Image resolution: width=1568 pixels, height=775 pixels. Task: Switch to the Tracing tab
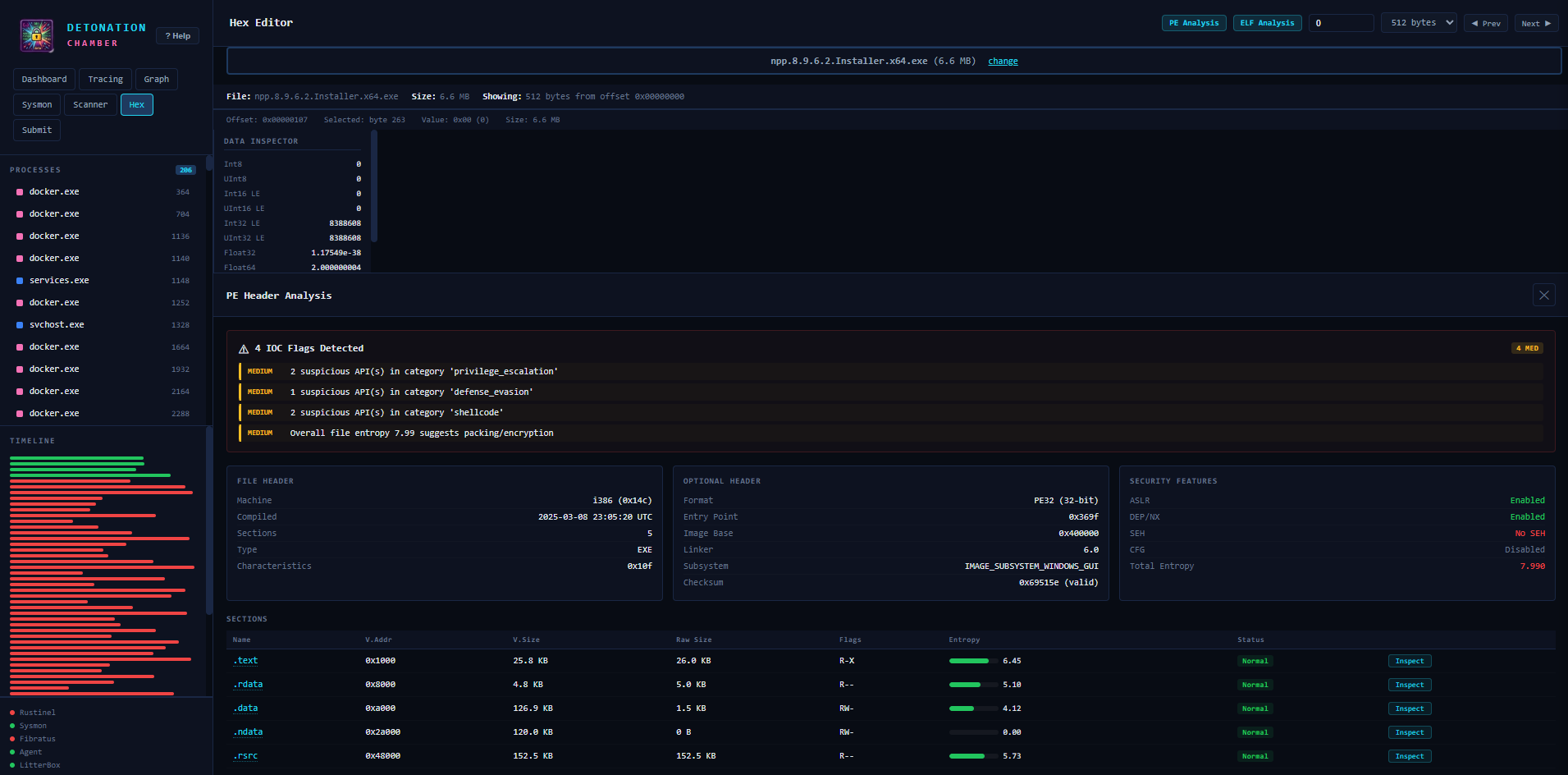(105, 79)
